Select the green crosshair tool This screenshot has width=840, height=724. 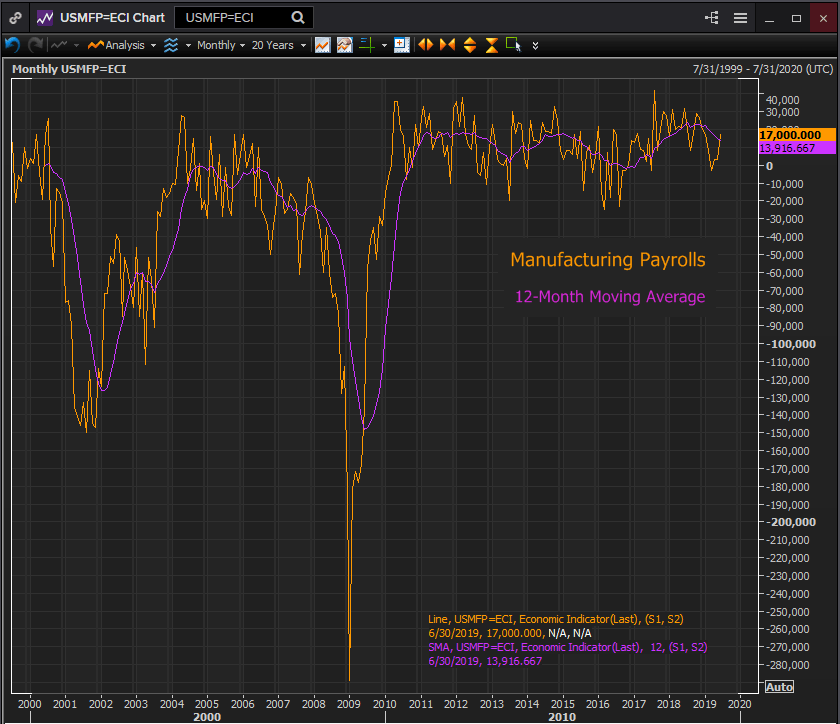pyautogui.click(x=367, y=45)
